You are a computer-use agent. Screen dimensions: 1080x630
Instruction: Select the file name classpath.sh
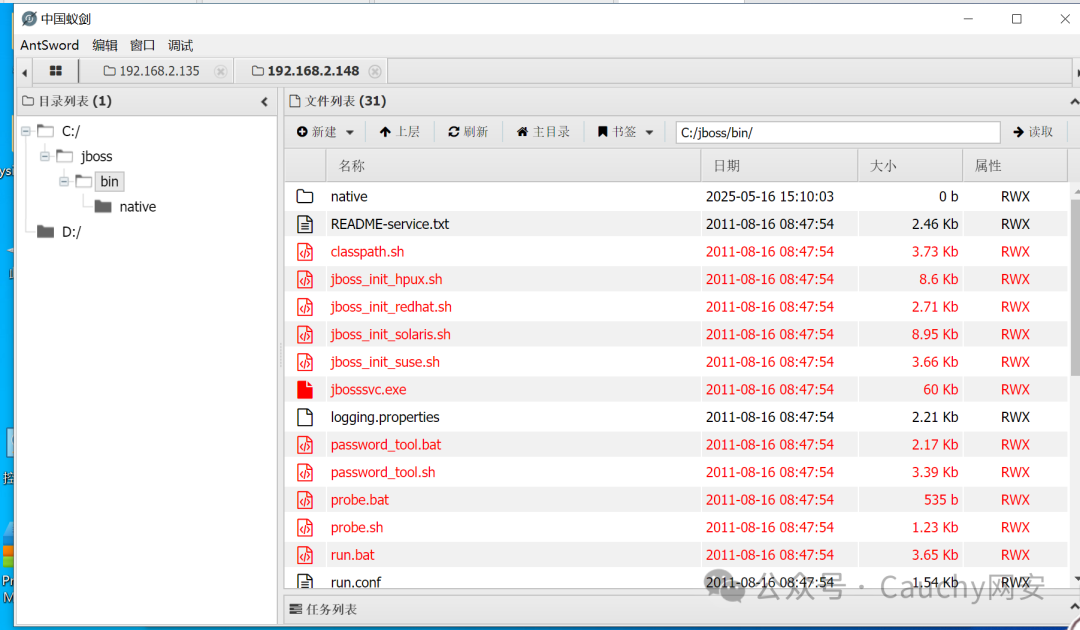[x=367, y=252]
